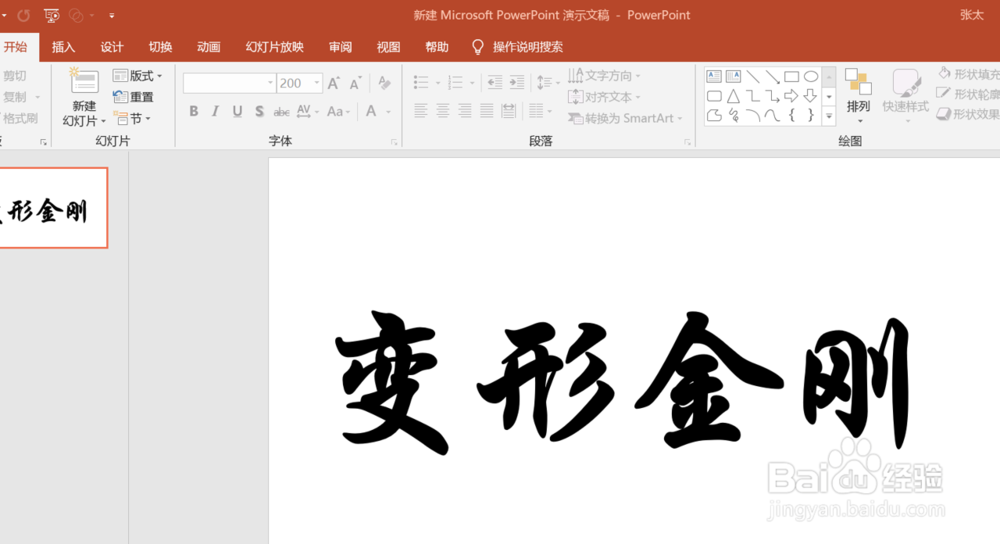The width and height of the screenshot is (1000, 544).
Task: Click the New Slide (新建幻灯片) icon
Action: 84,82
